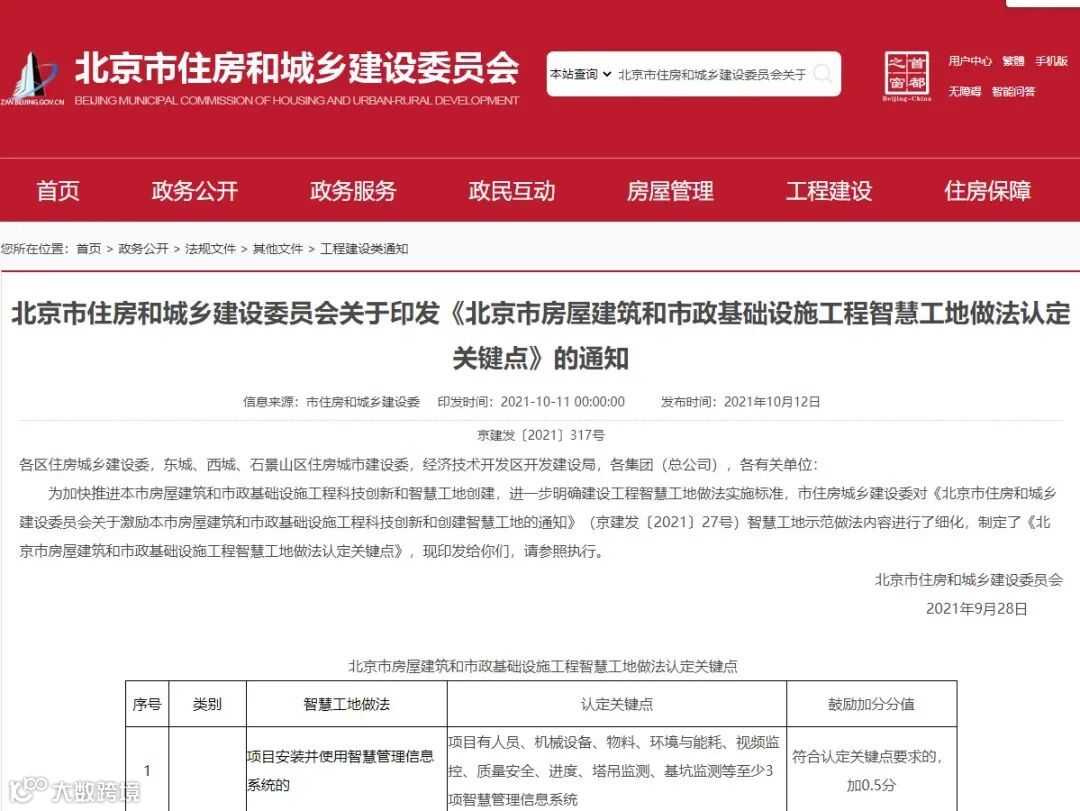Click the search input field
Screen dimensions: 1080x811
(713, 74)
